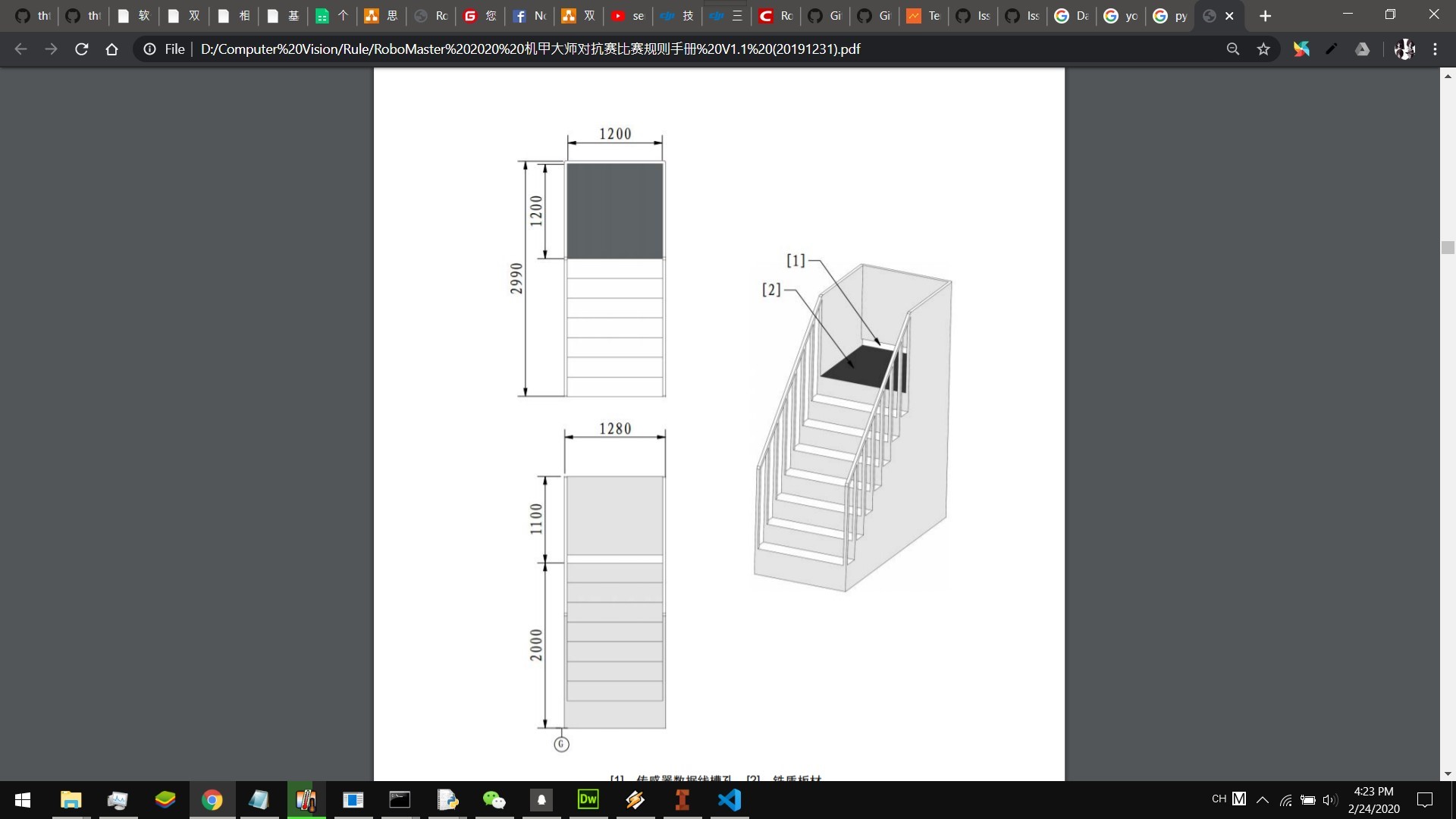Open the zoom magnifier in the address bar
This screenshot has height=819, width=1456.
point(1233,49)
